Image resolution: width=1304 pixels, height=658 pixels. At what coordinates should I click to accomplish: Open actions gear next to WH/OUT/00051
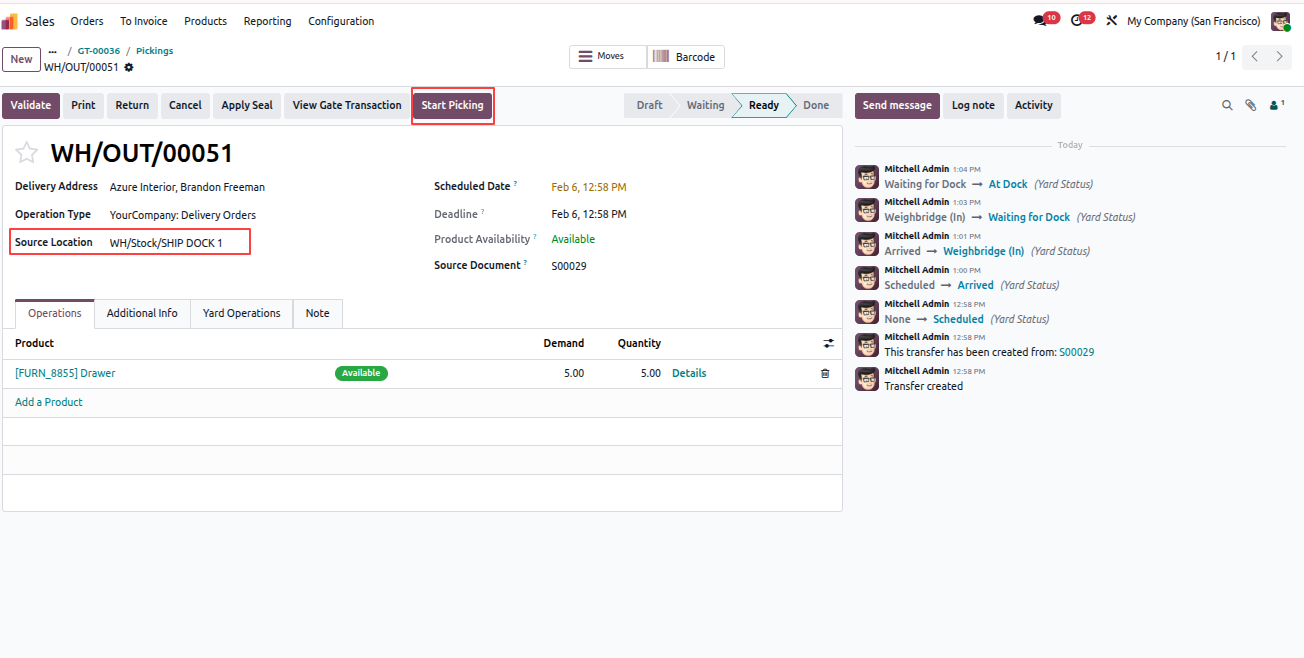click(128, 68)
